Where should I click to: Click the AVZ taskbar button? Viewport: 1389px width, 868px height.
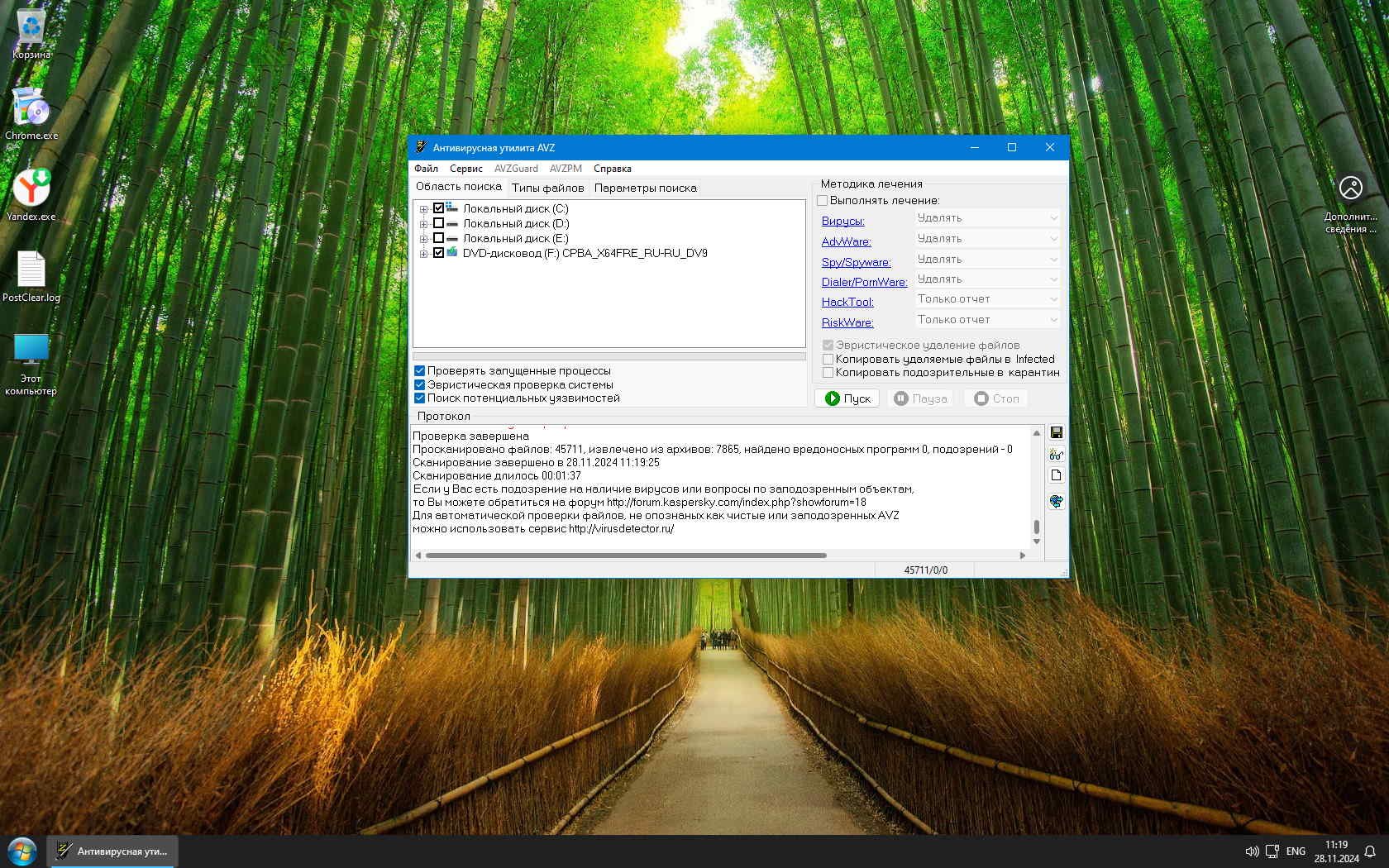click(112, 851)
